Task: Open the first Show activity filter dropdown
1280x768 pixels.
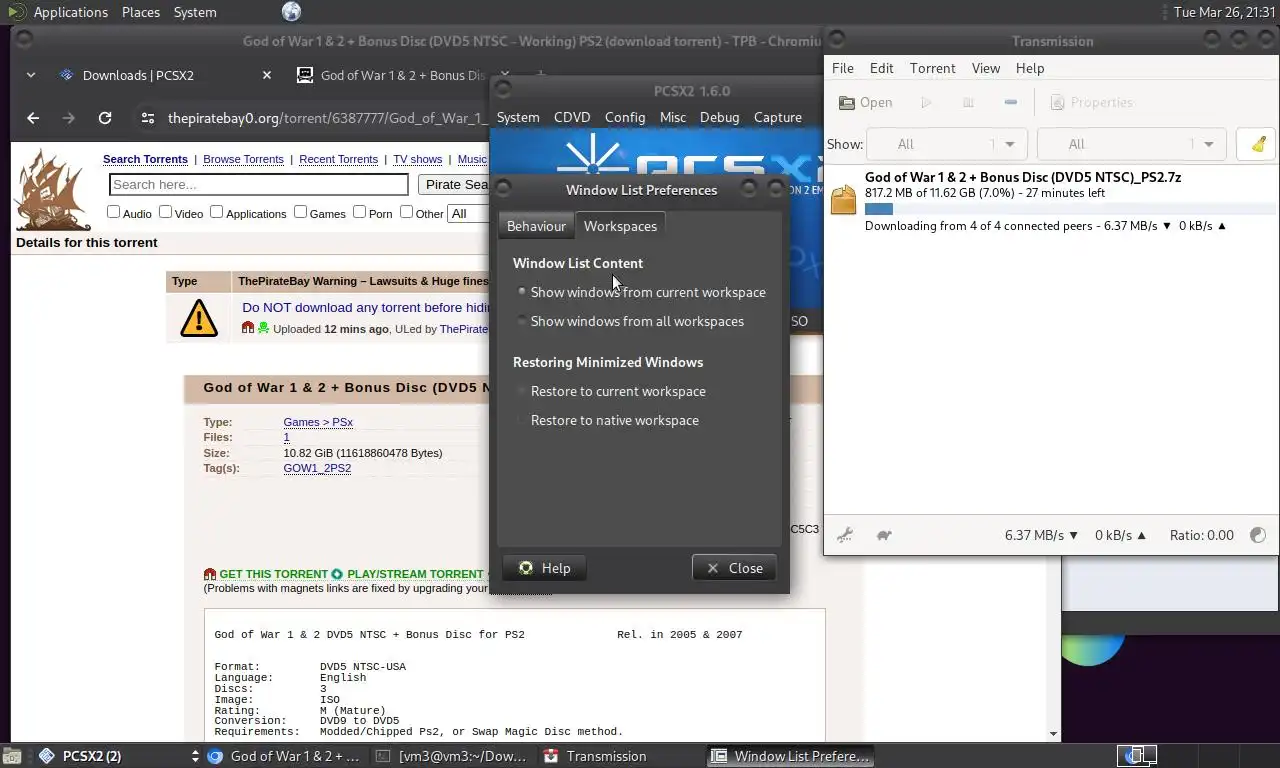Action: tap(947, 144)
